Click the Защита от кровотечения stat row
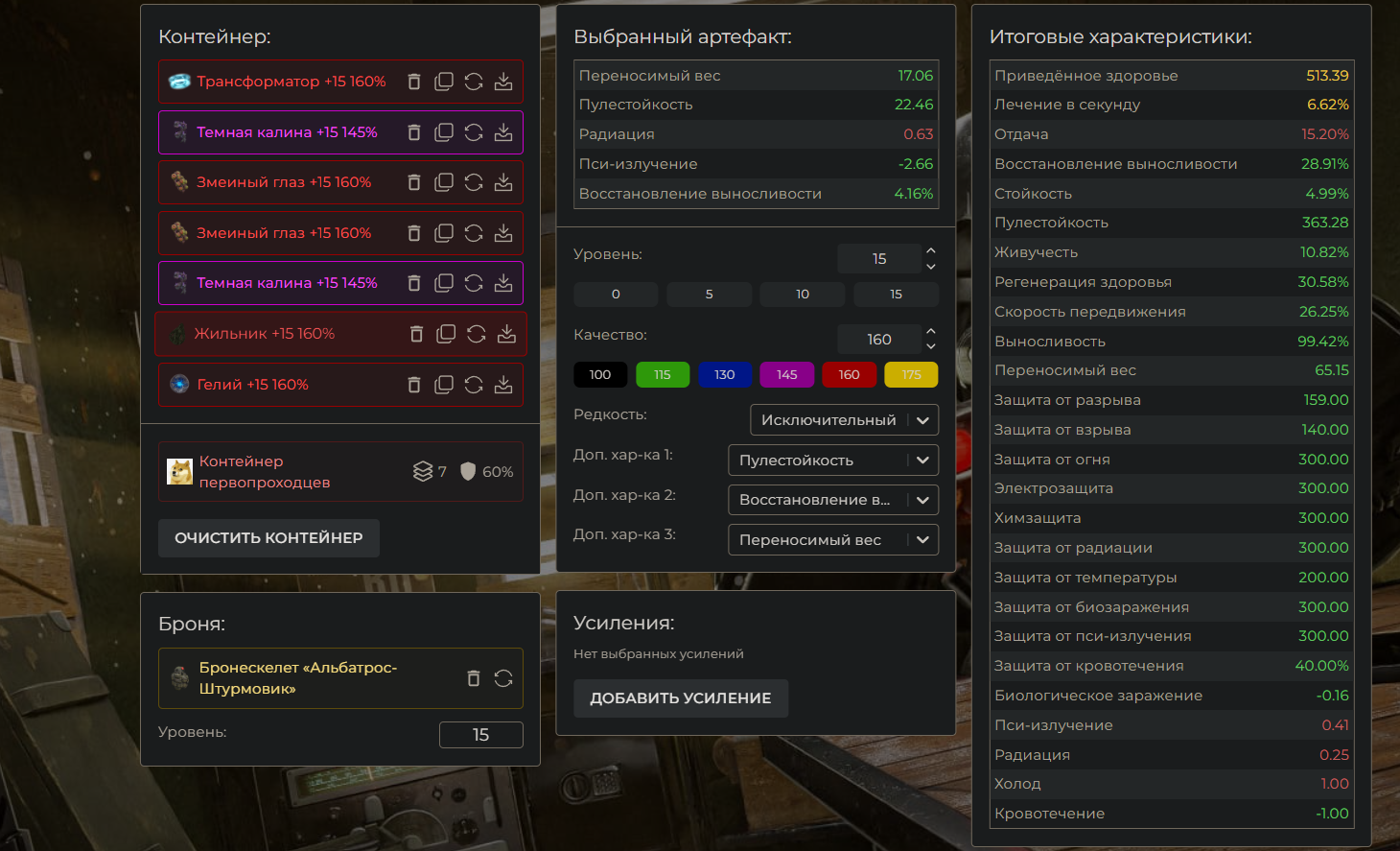This screenshot has width=1400, height=851. [x=1172, y=666]
